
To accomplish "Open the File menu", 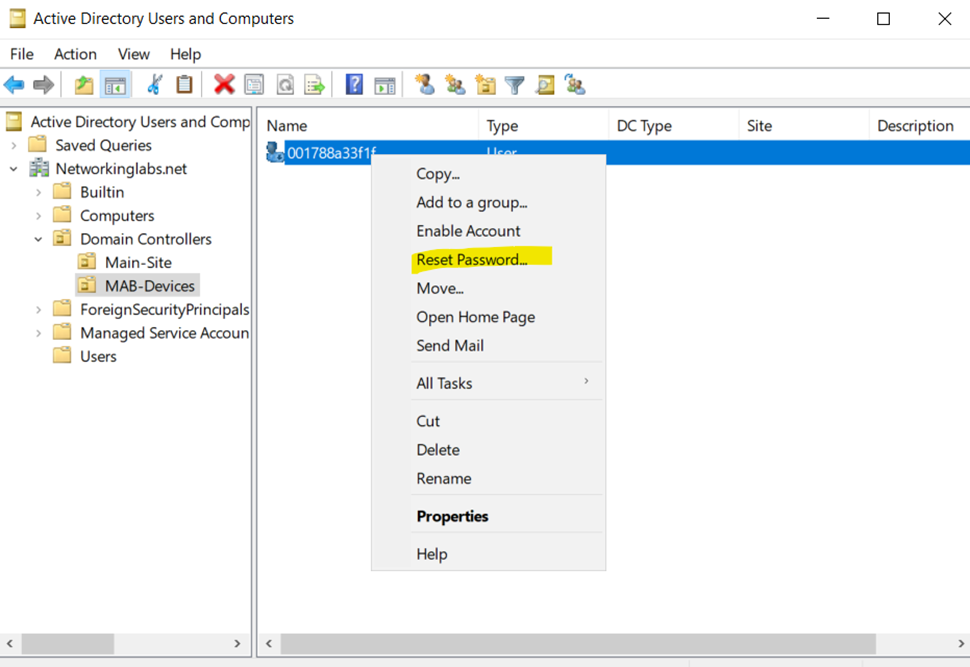I will 22,54.
